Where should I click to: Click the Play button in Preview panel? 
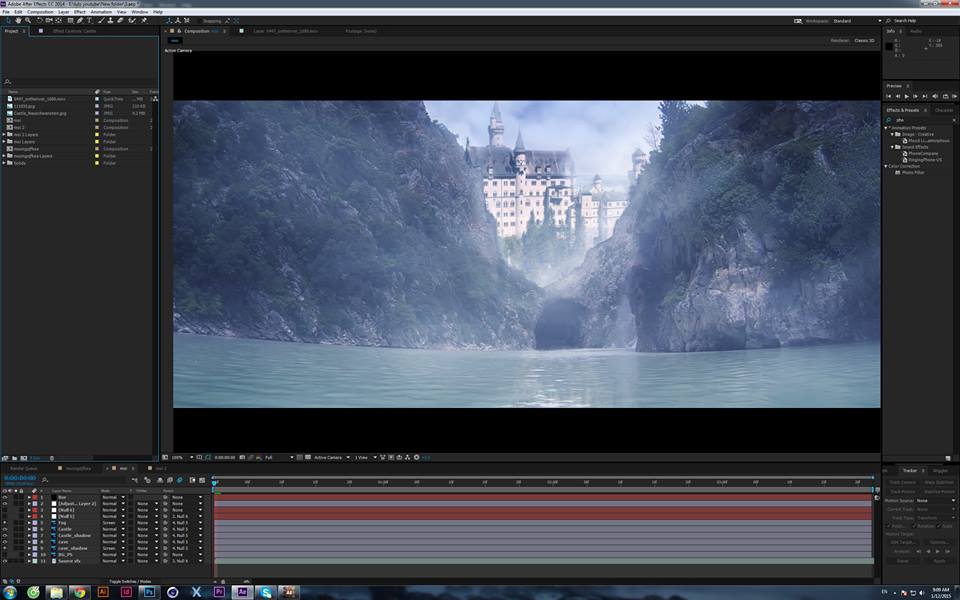(907, 96)
